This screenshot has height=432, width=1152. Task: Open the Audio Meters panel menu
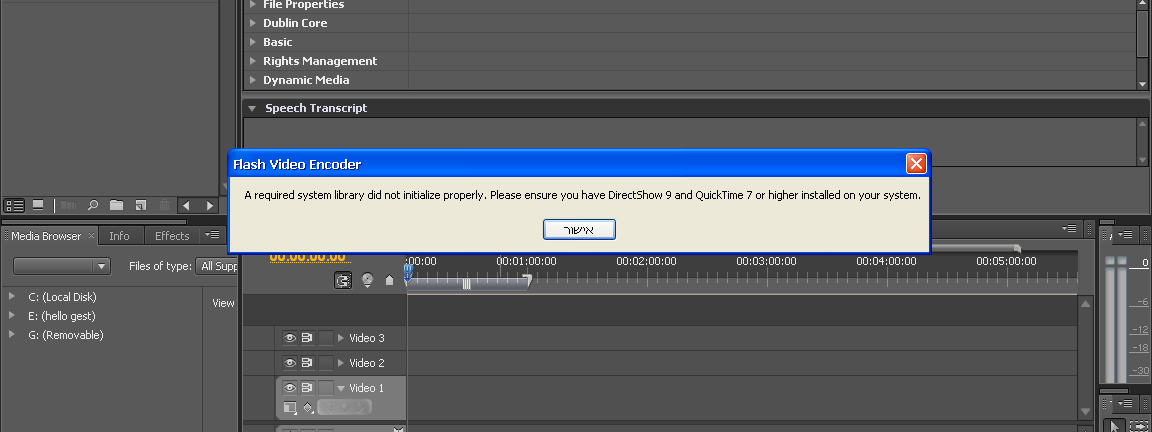(x=1125, y=234)
